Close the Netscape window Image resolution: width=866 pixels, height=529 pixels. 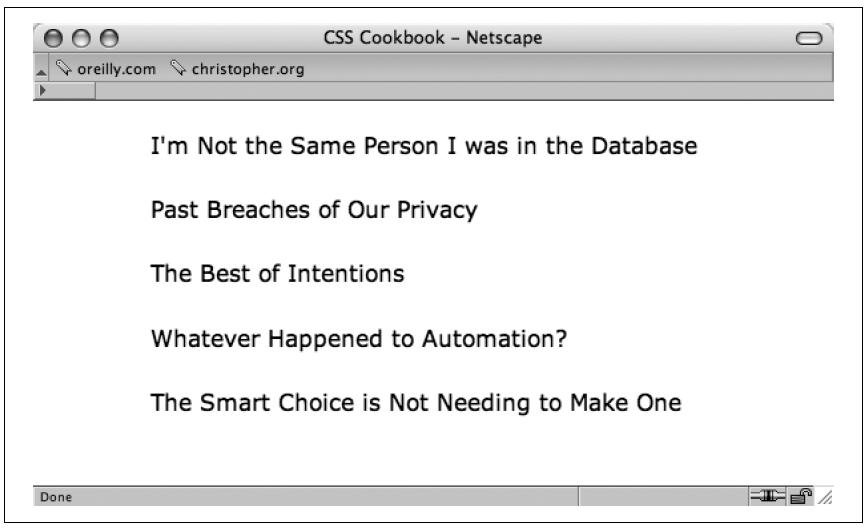53,38
